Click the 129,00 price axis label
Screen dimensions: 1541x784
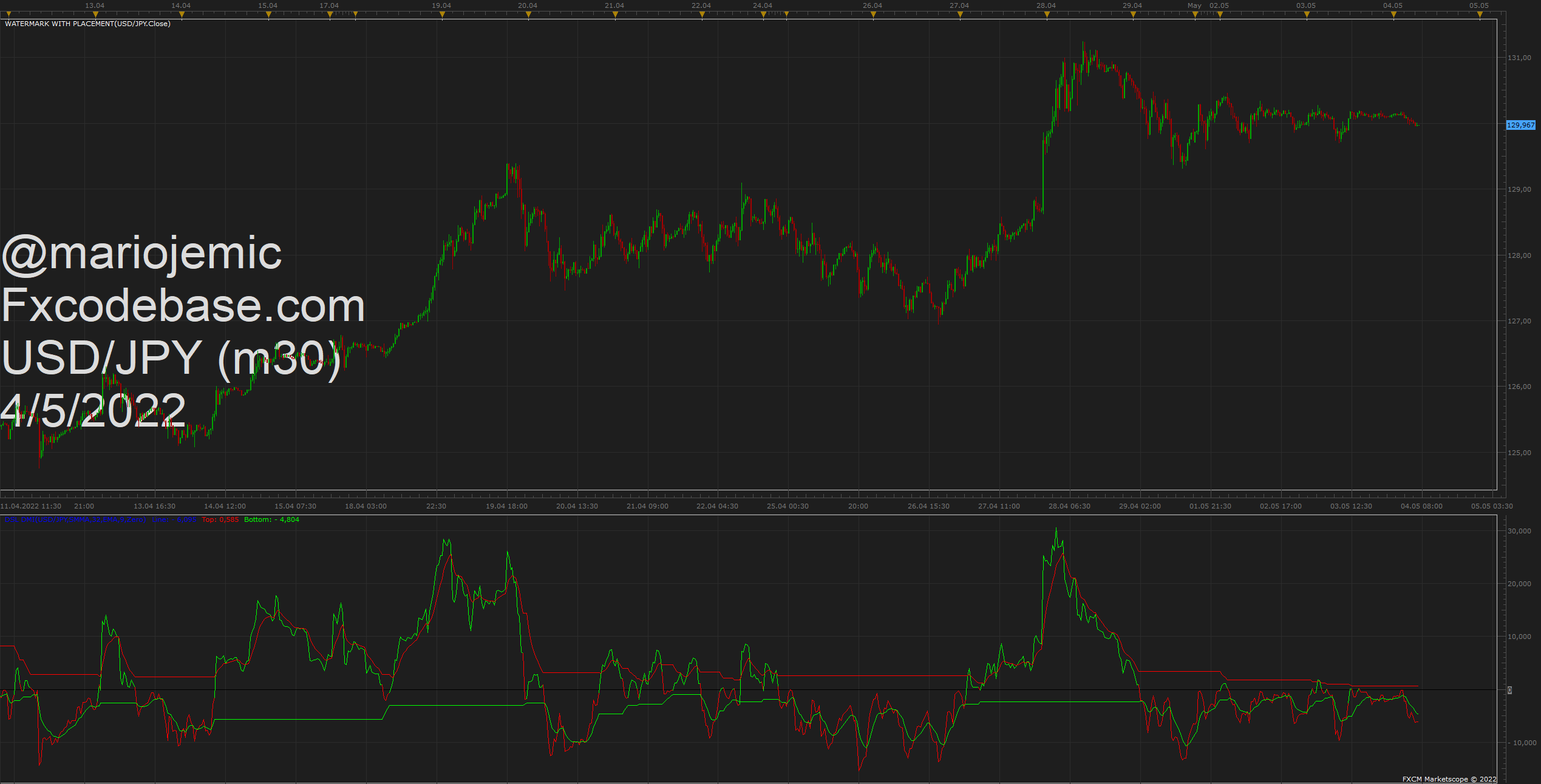[x=1519, y=189]
